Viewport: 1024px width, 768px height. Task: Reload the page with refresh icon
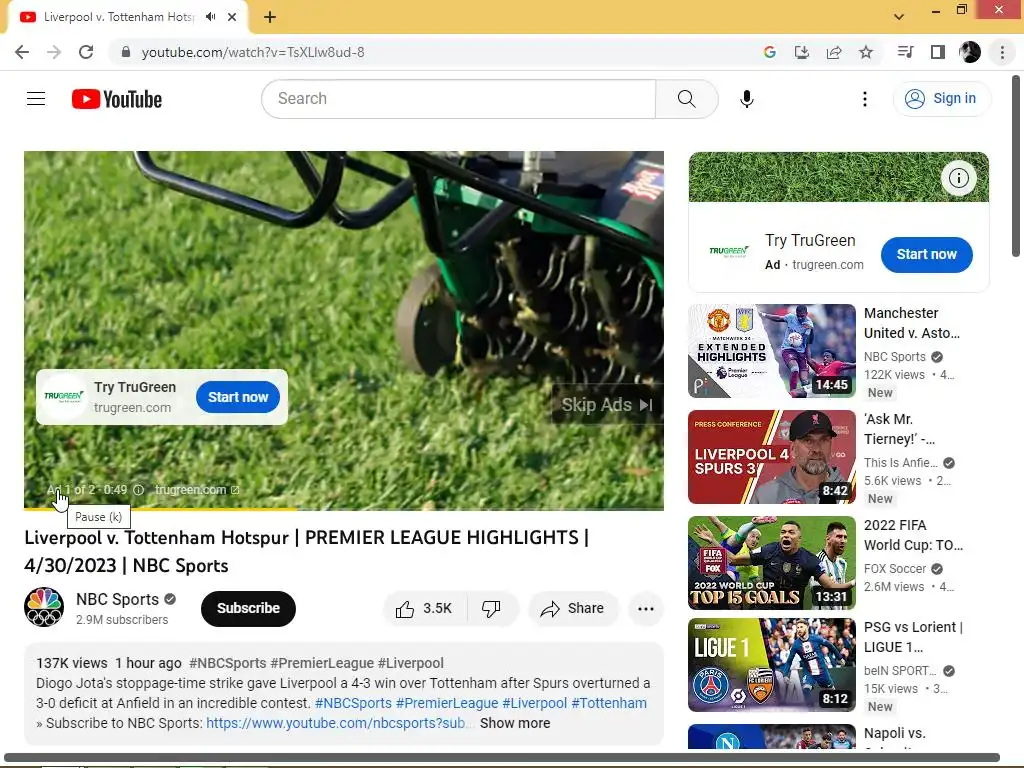(86, 52)
